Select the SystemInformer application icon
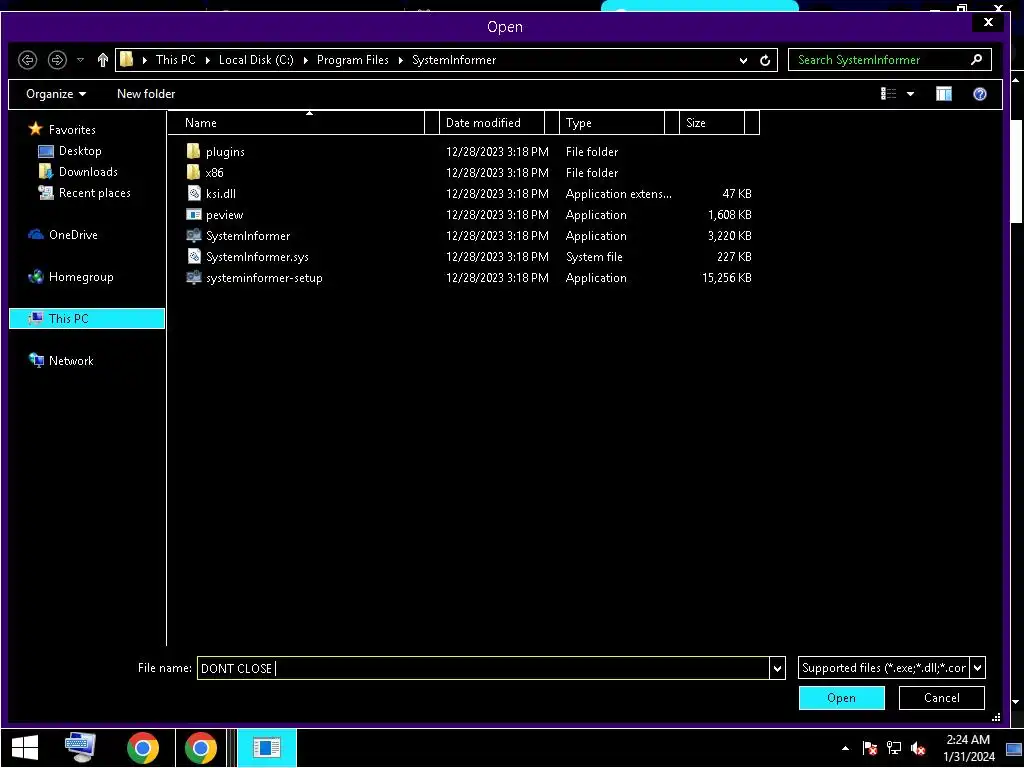 point(194,236)
